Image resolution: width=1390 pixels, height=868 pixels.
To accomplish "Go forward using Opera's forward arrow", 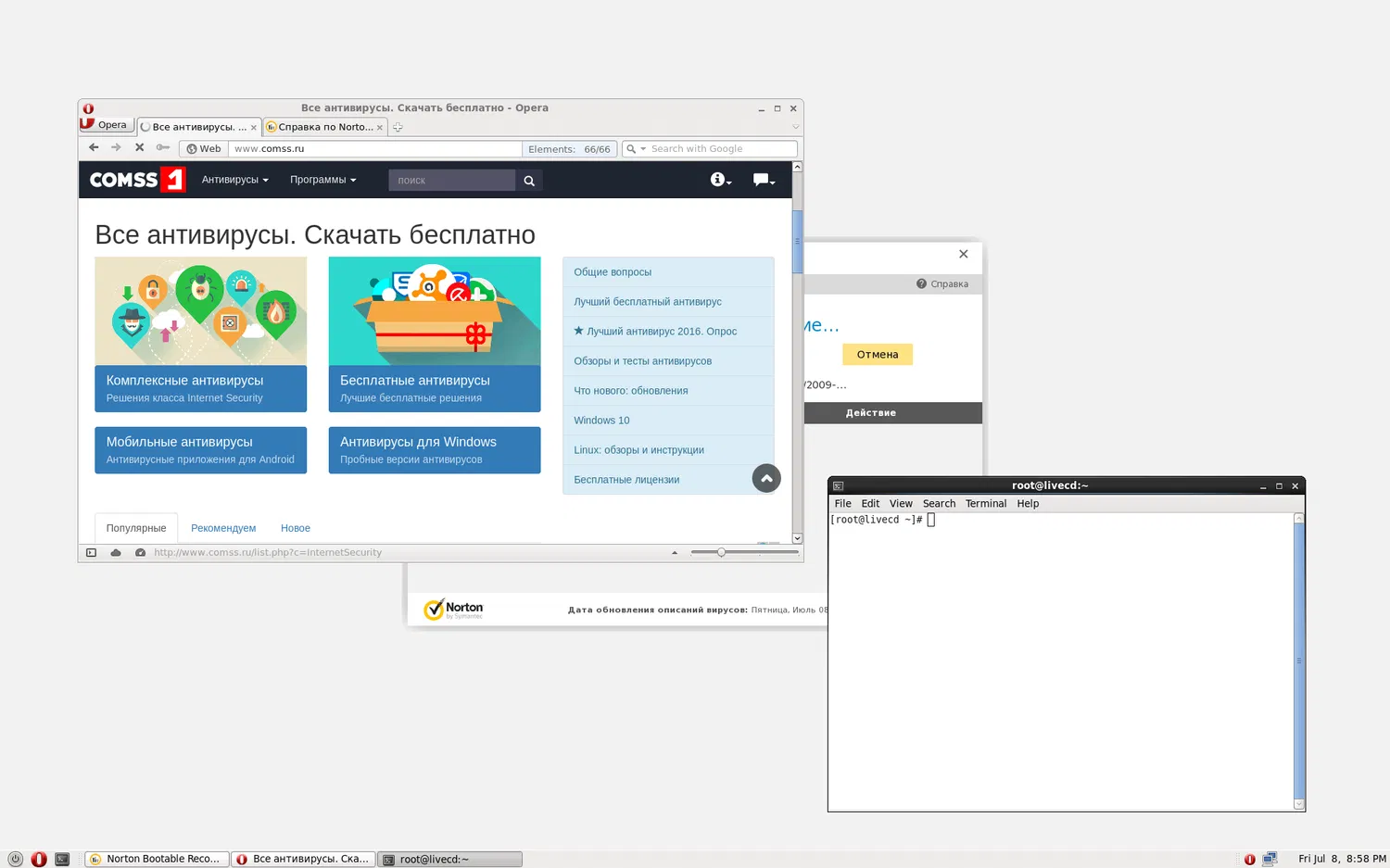I will click(x=116, y=147).
